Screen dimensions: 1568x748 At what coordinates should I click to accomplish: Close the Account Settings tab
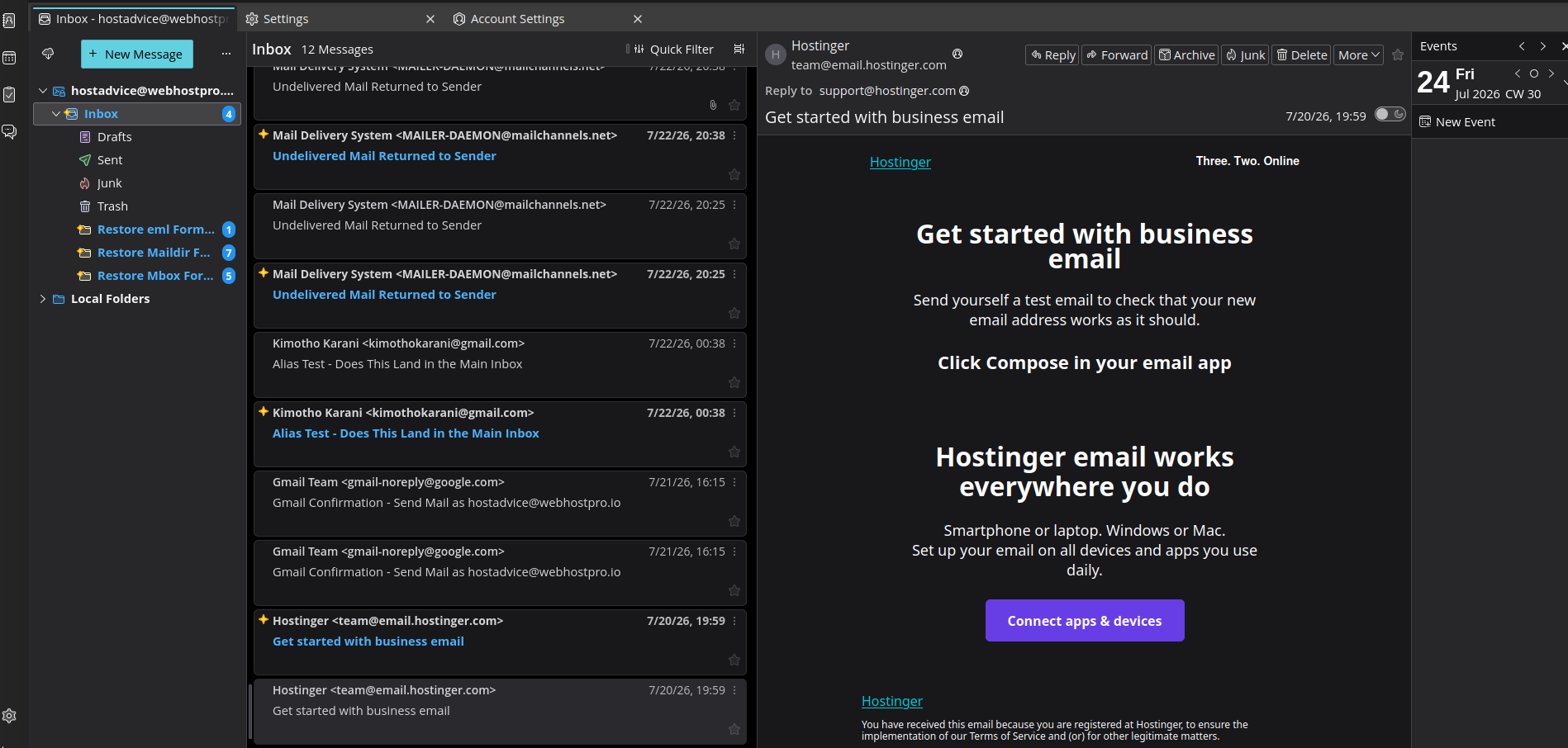point(638,19)
